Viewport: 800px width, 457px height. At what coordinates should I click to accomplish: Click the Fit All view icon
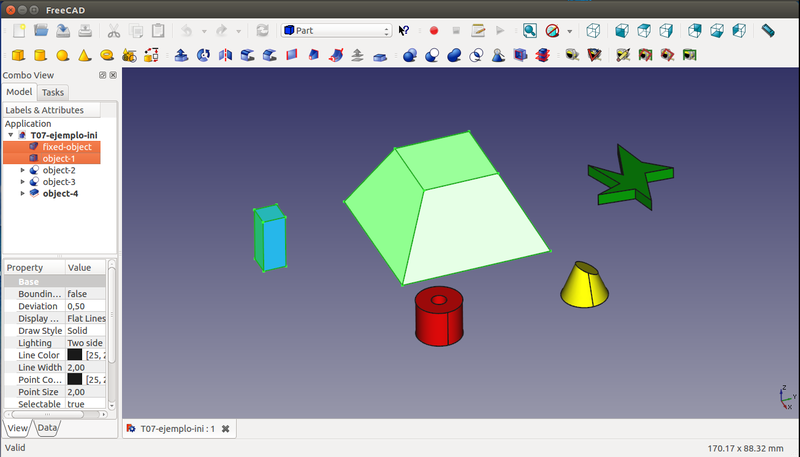(529, 30)
